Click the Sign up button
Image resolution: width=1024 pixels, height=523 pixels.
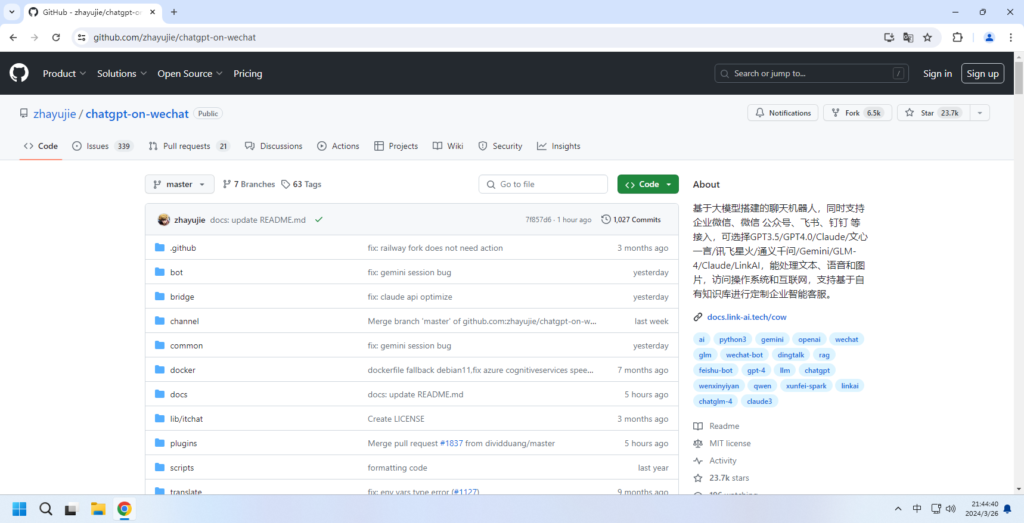(983, 74)
